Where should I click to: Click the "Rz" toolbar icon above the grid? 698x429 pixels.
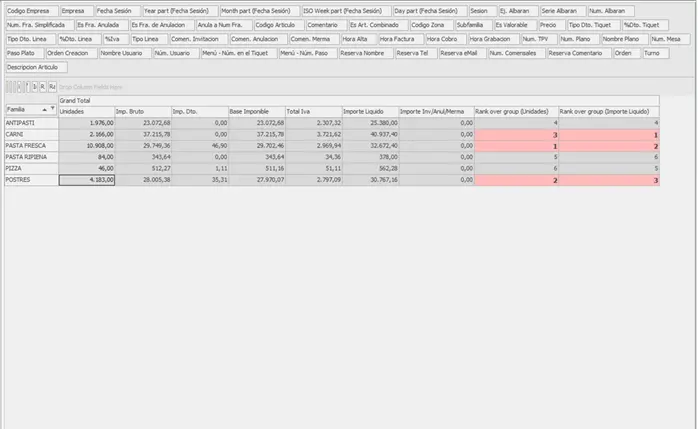pyautogui.click(x=52, y=87)
